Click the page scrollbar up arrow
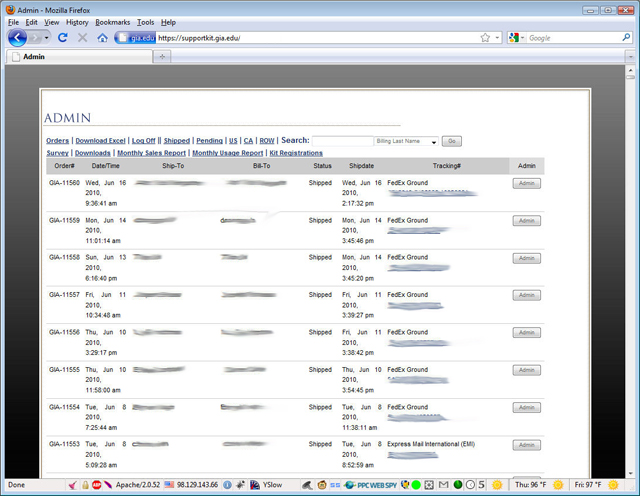Viewport: 640px width, 496px height. 631,70
